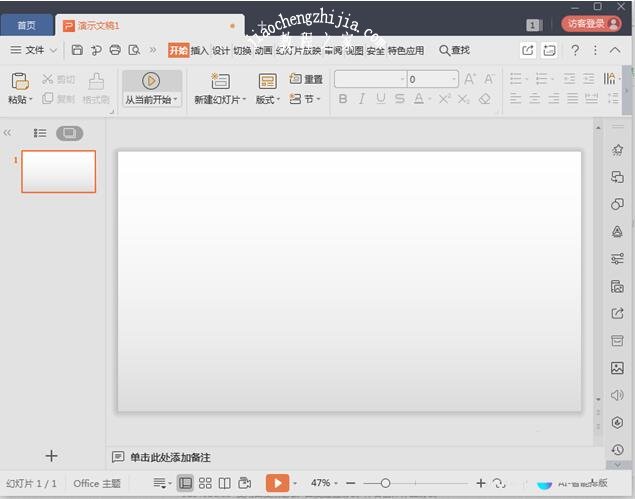Screen dimensions: 635x499
Task: Toggle Strikethrough formatting
Action: 400,98
